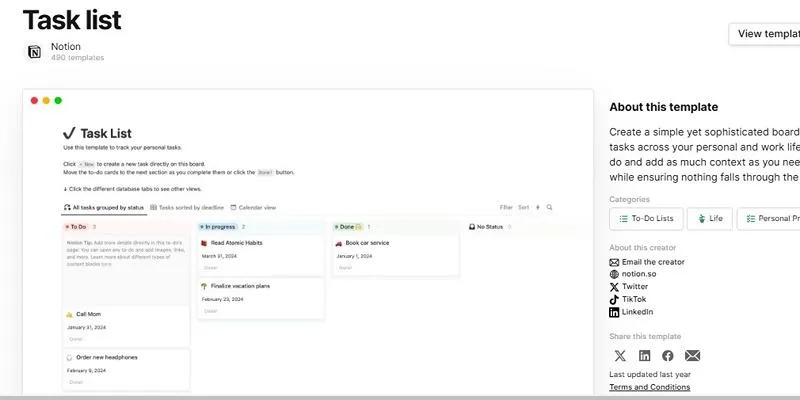This screenshot has height=400, width=800.
Task: Open the Book car service card
Action: tap(396, 255)
